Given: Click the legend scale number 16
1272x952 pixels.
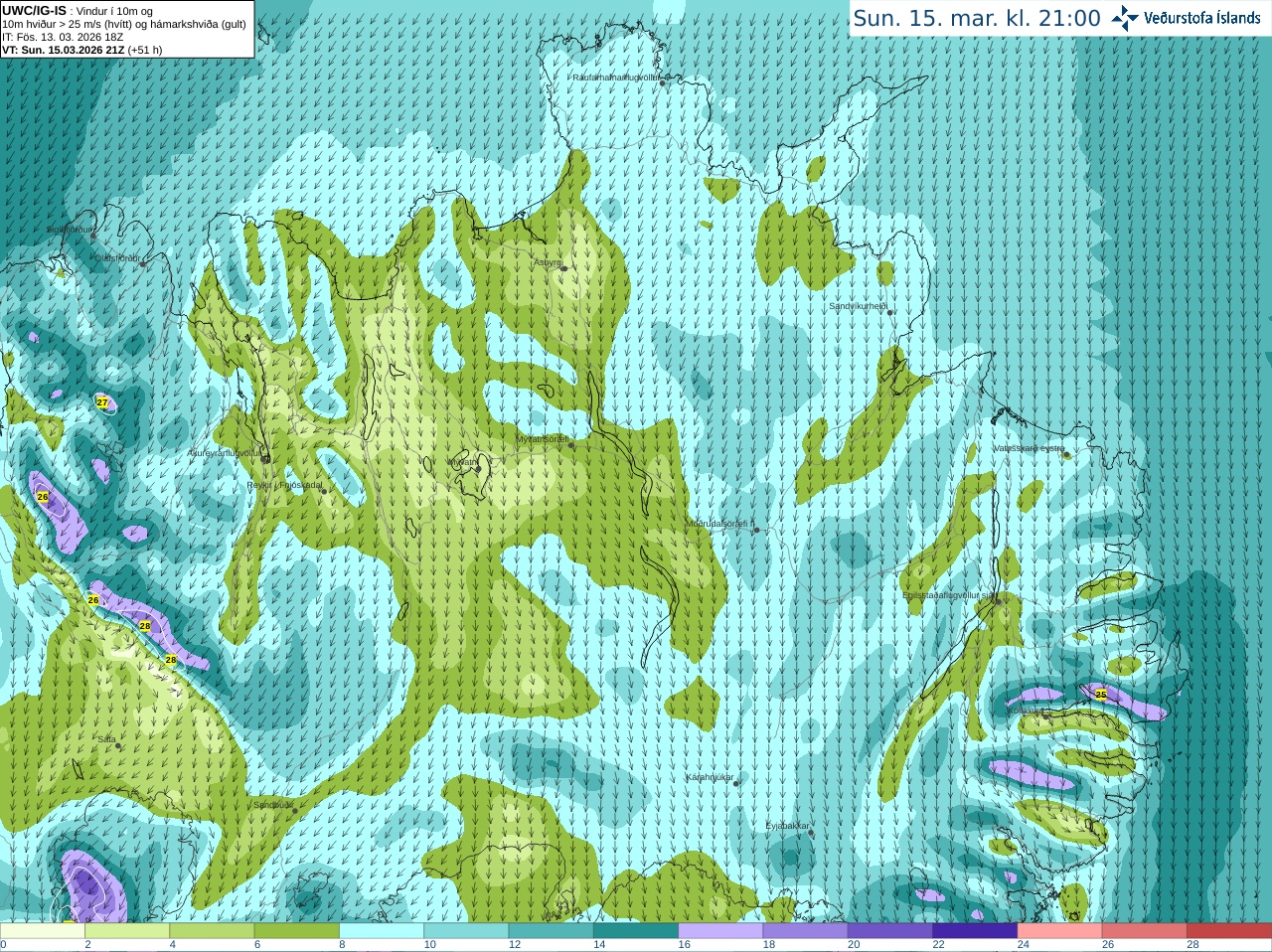Looking at the screenshot, I should point(685,945).
